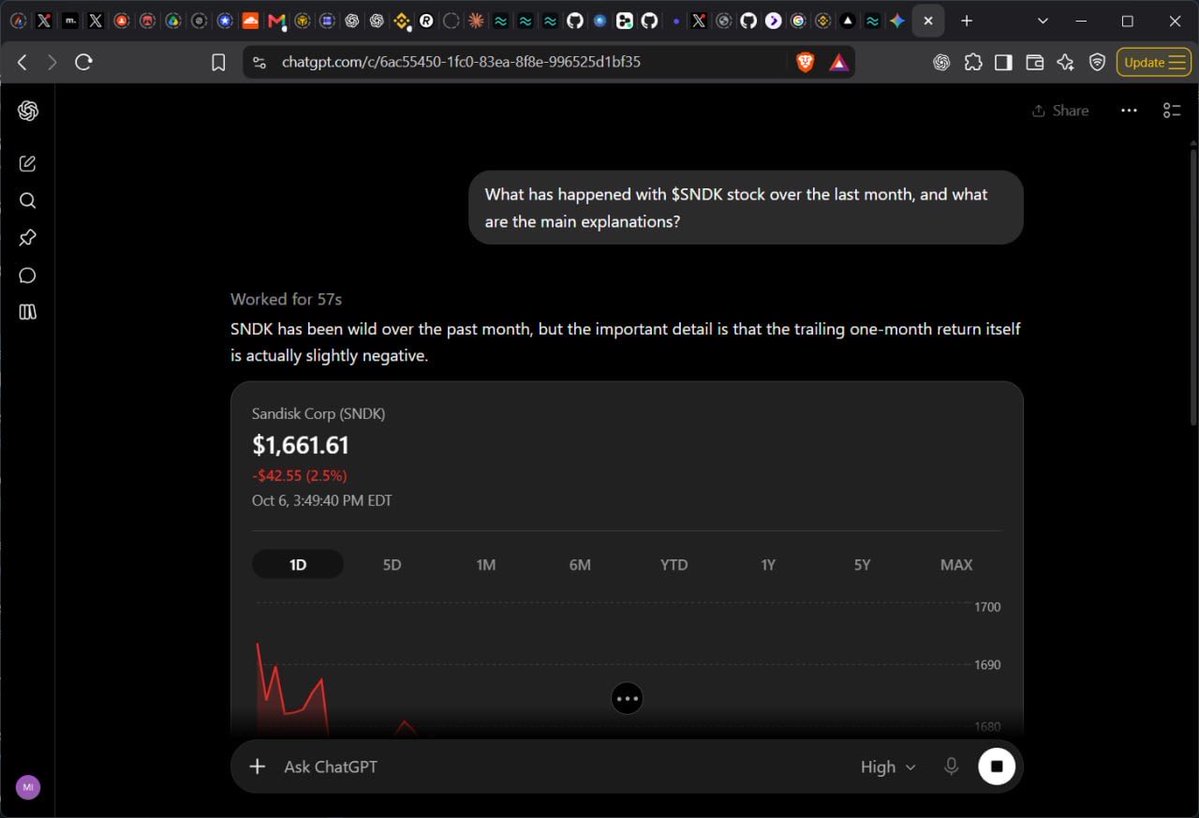Expand the High reasoning effort dropdown
The height and width of the screenshot is (818, 1199).
(887, 767)
